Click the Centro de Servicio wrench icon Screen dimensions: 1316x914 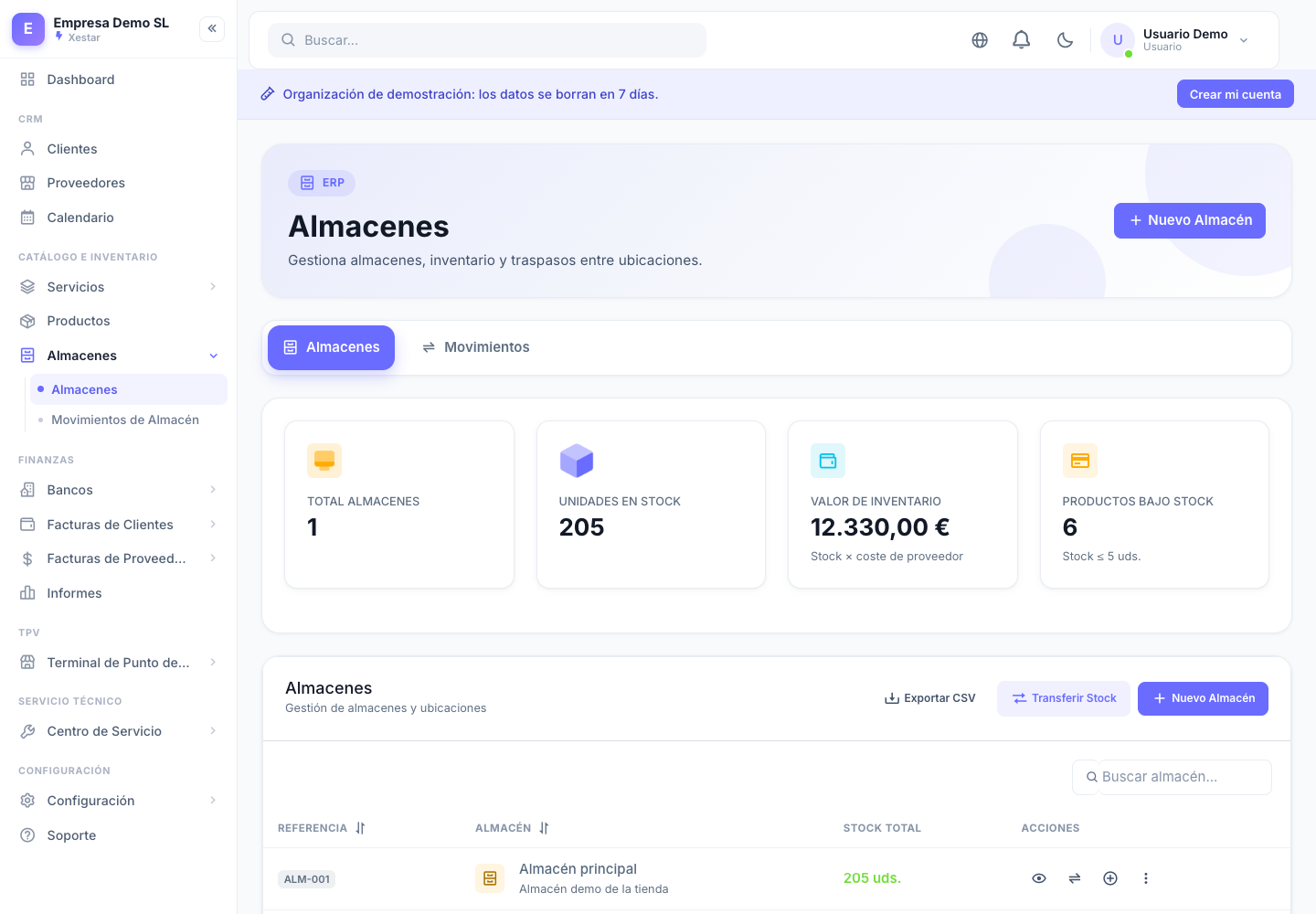coord(27,731)
